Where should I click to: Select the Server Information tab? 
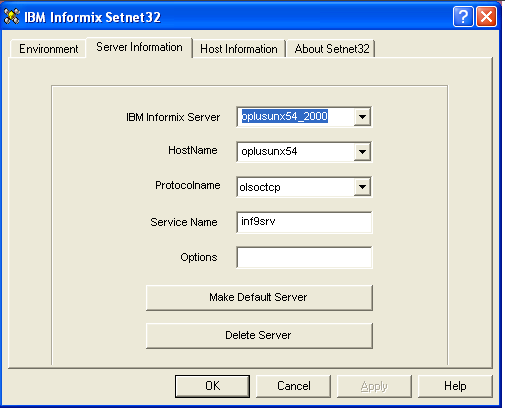tap(139, 47)
